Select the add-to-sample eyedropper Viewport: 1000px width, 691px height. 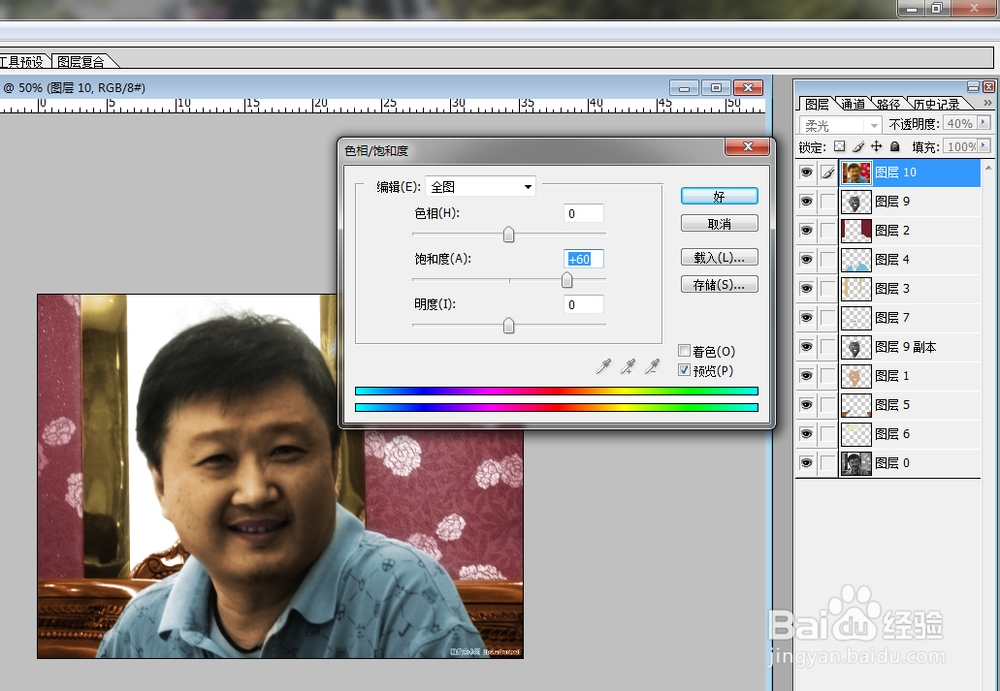628,366
